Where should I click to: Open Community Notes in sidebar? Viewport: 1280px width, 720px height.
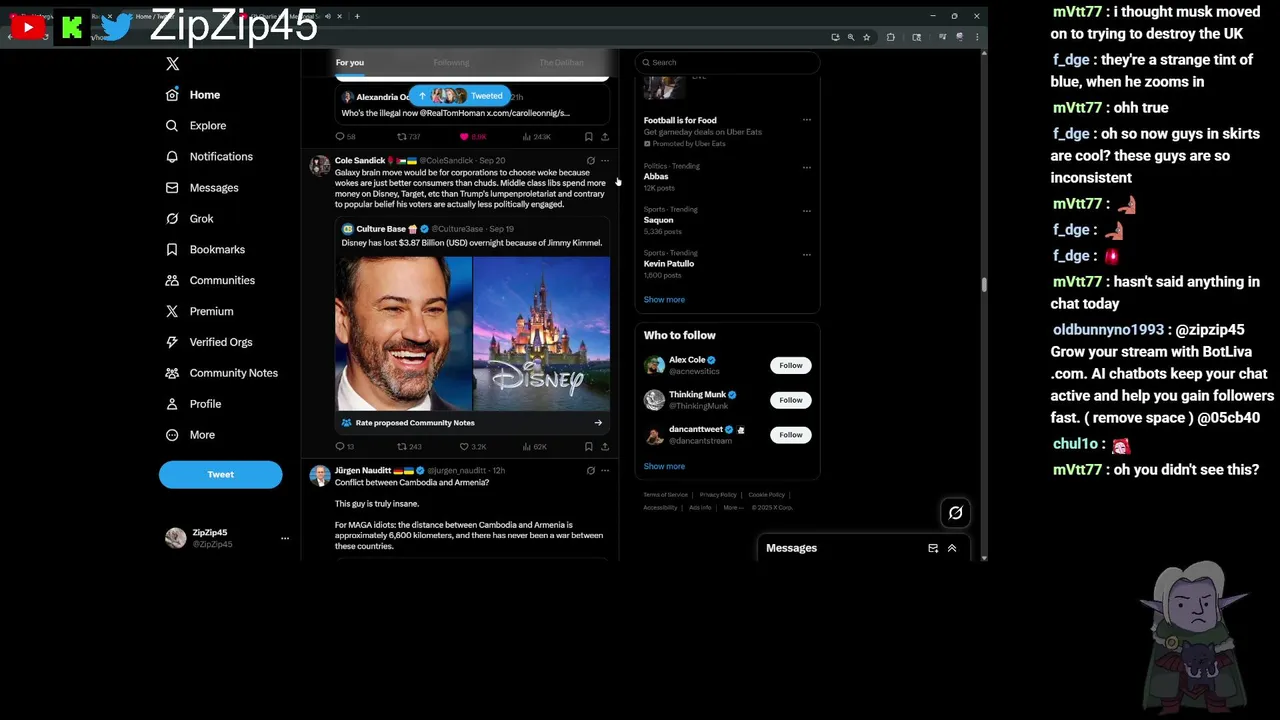(x=221, y=373)
